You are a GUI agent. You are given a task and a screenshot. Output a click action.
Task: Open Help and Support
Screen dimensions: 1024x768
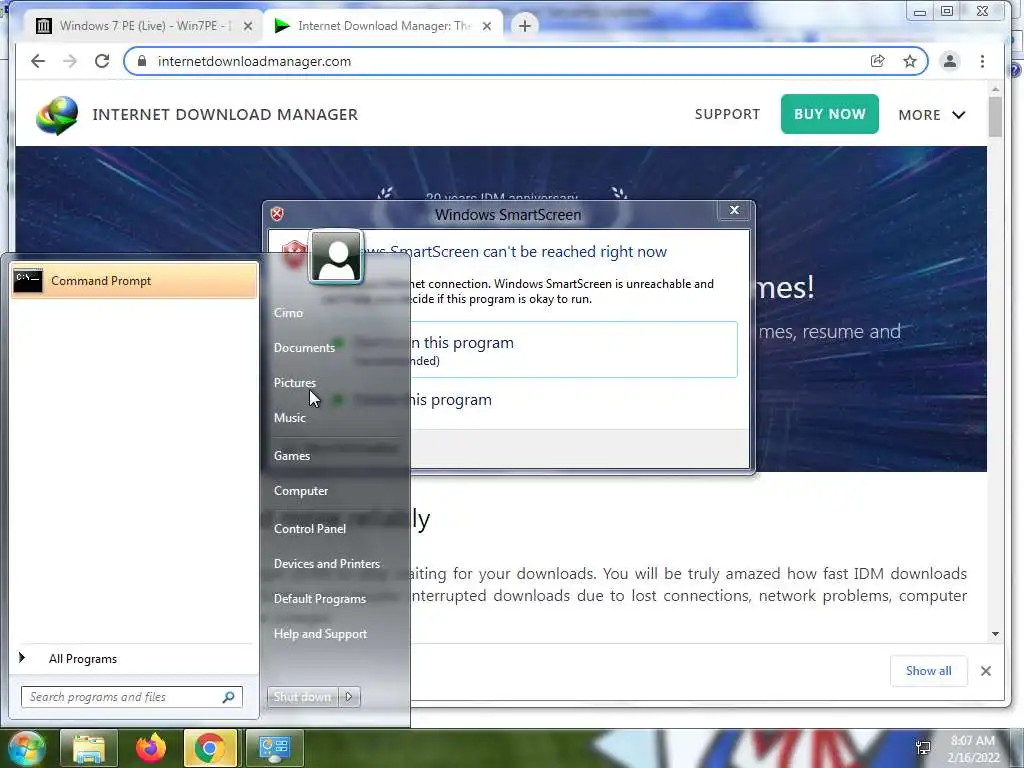(321, 634)
